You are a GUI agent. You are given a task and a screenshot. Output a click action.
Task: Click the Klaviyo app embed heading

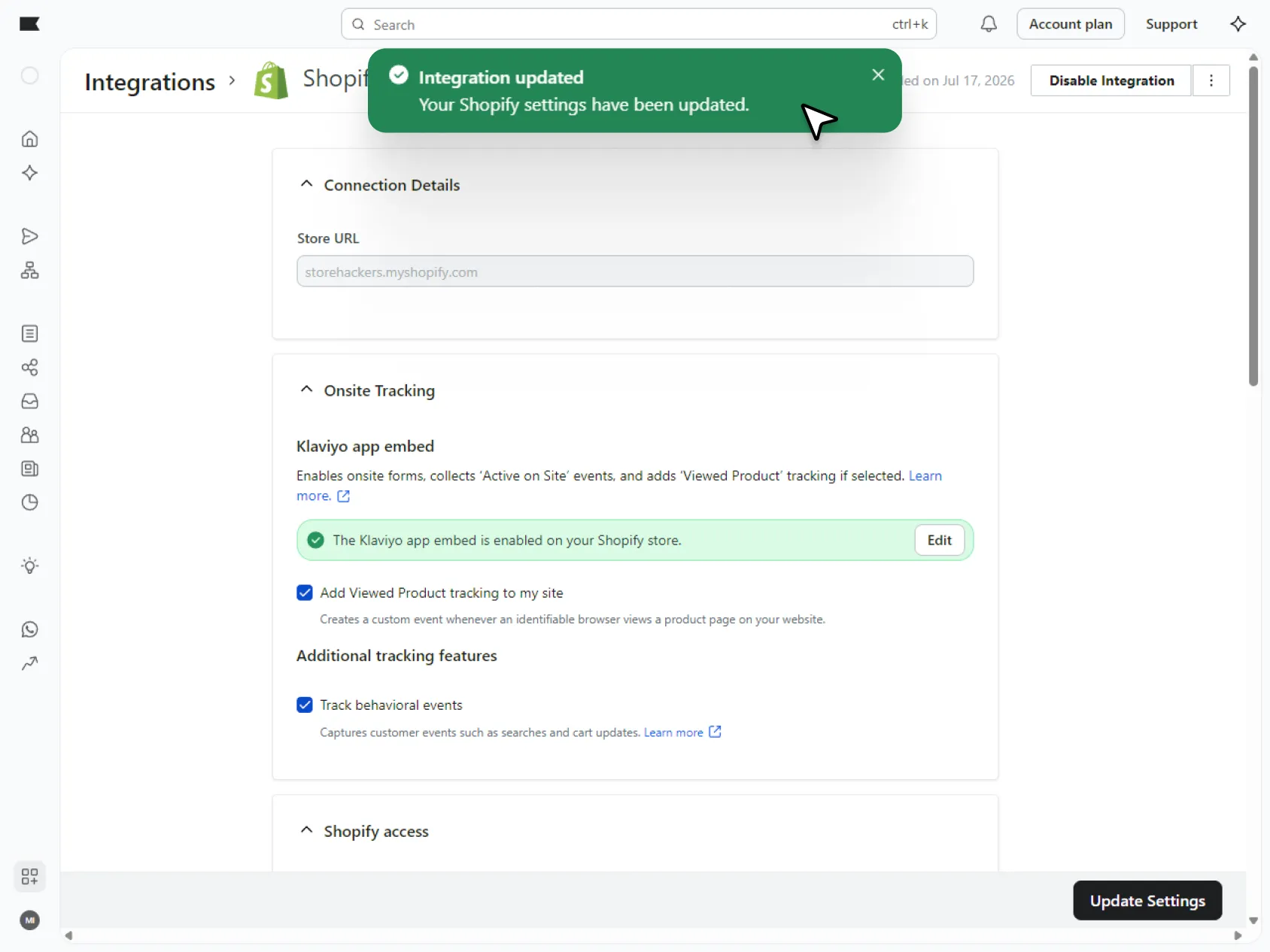tap(365, 446)
